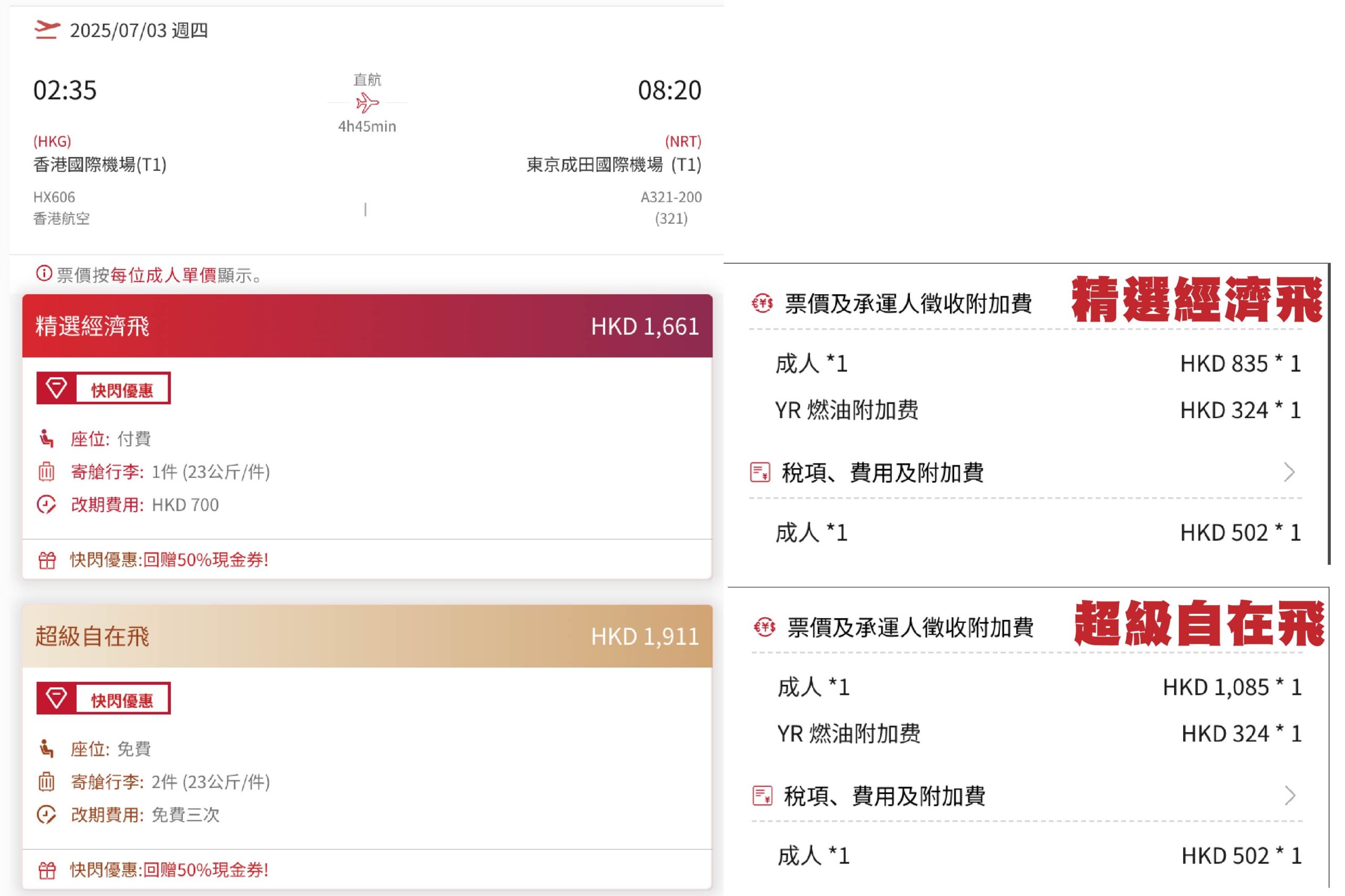This screenshot has height=896, width=1345.
Task: Click the direct flight airplane icon
Action: tap(367, 103)
